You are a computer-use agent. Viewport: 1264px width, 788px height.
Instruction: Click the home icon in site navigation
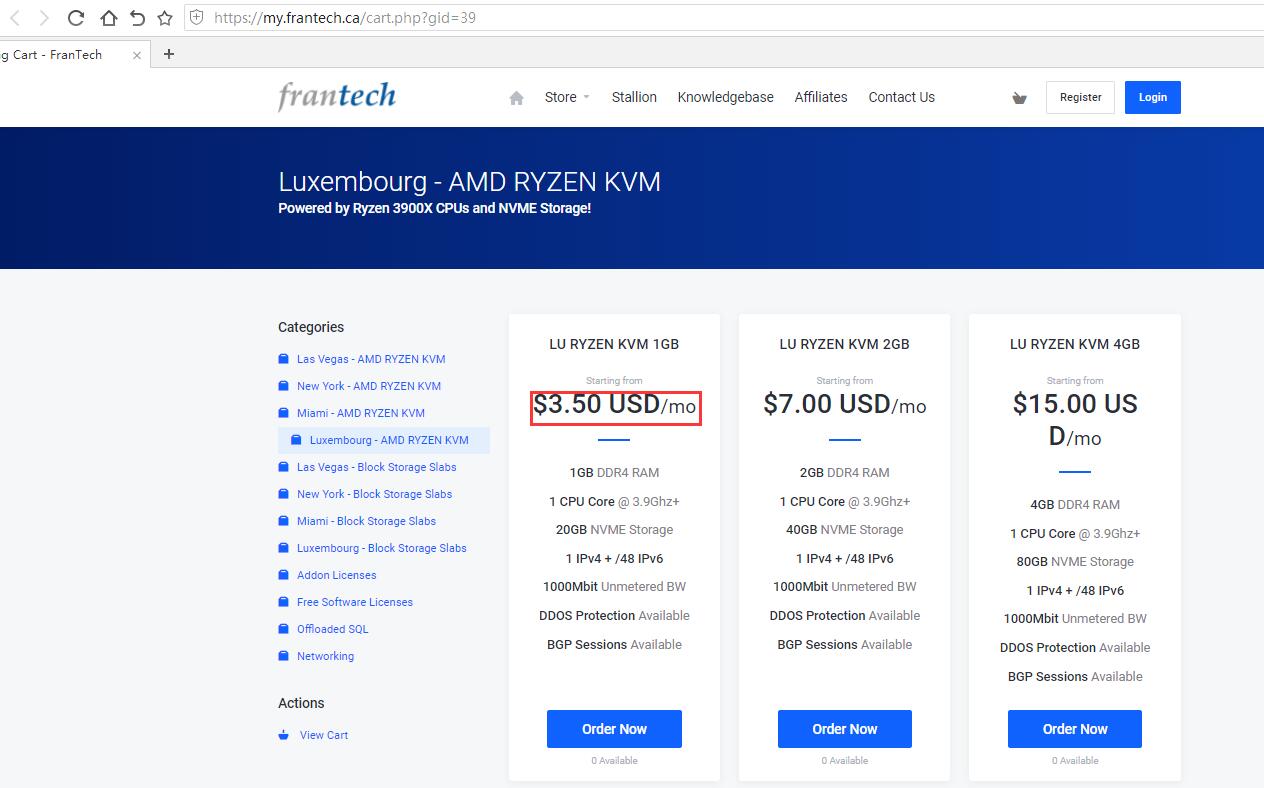(x=516, y=98)
